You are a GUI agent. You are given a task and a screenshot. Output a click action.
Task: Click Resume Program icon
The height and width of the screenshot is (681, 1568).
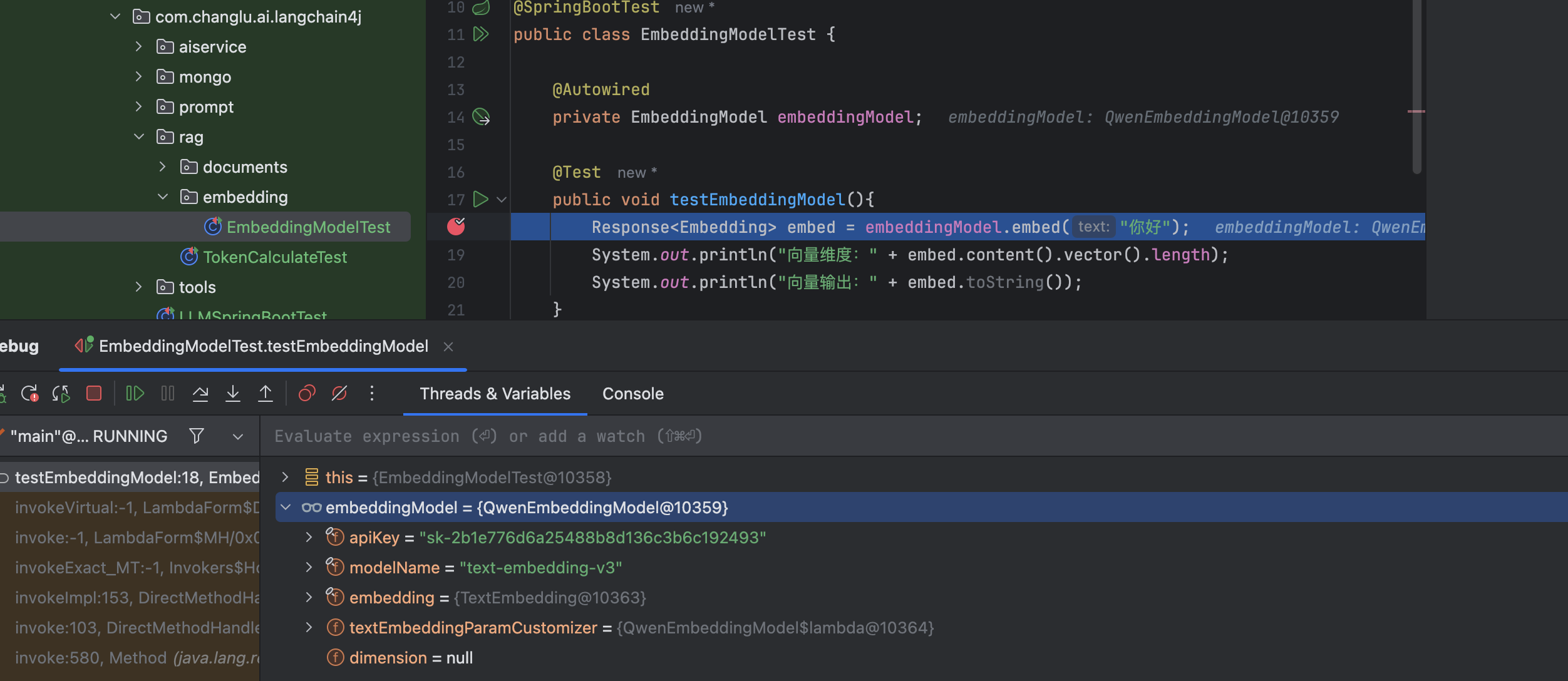pyautogui.click(x=135, y=393)
